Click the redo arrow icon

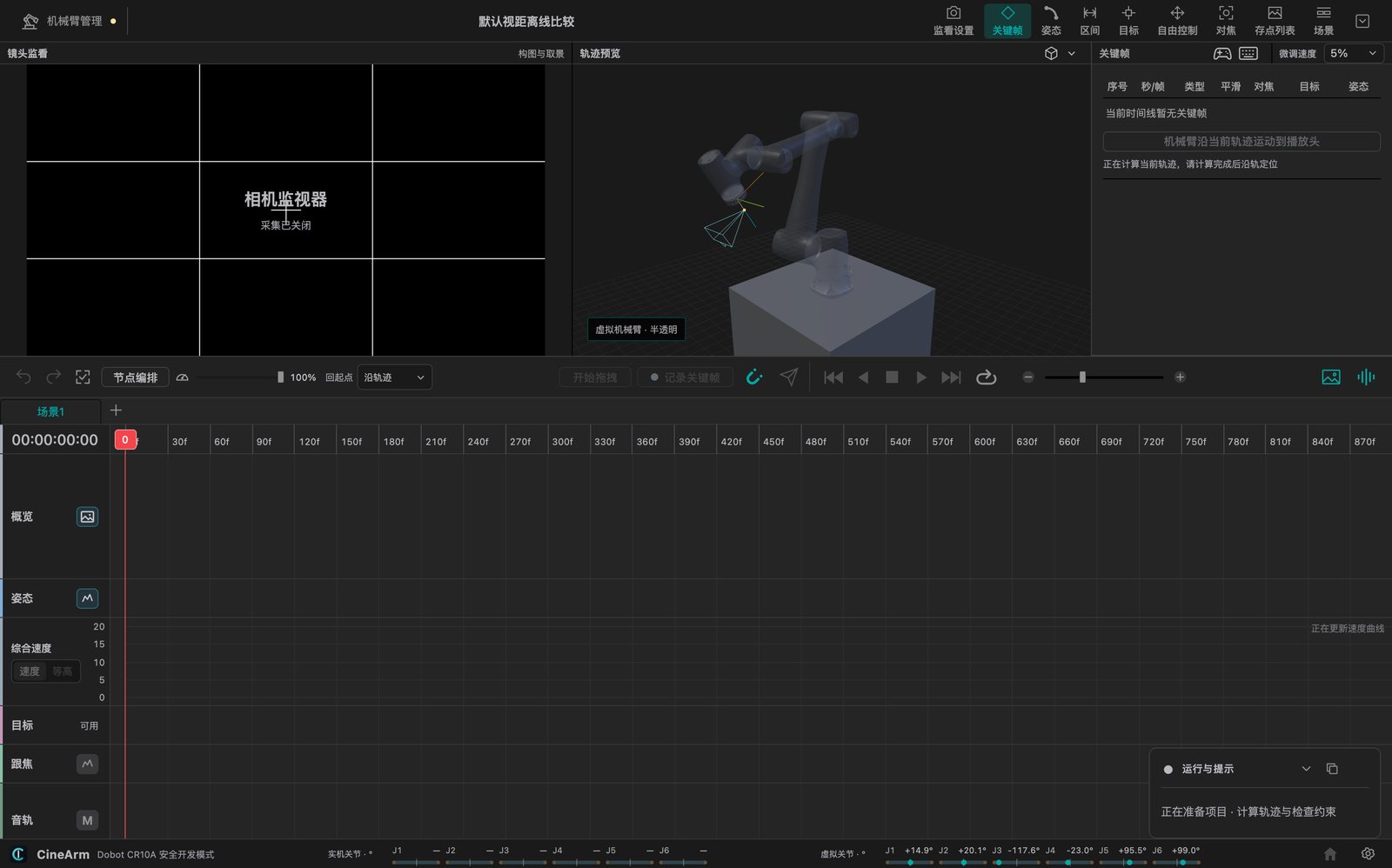53,377
